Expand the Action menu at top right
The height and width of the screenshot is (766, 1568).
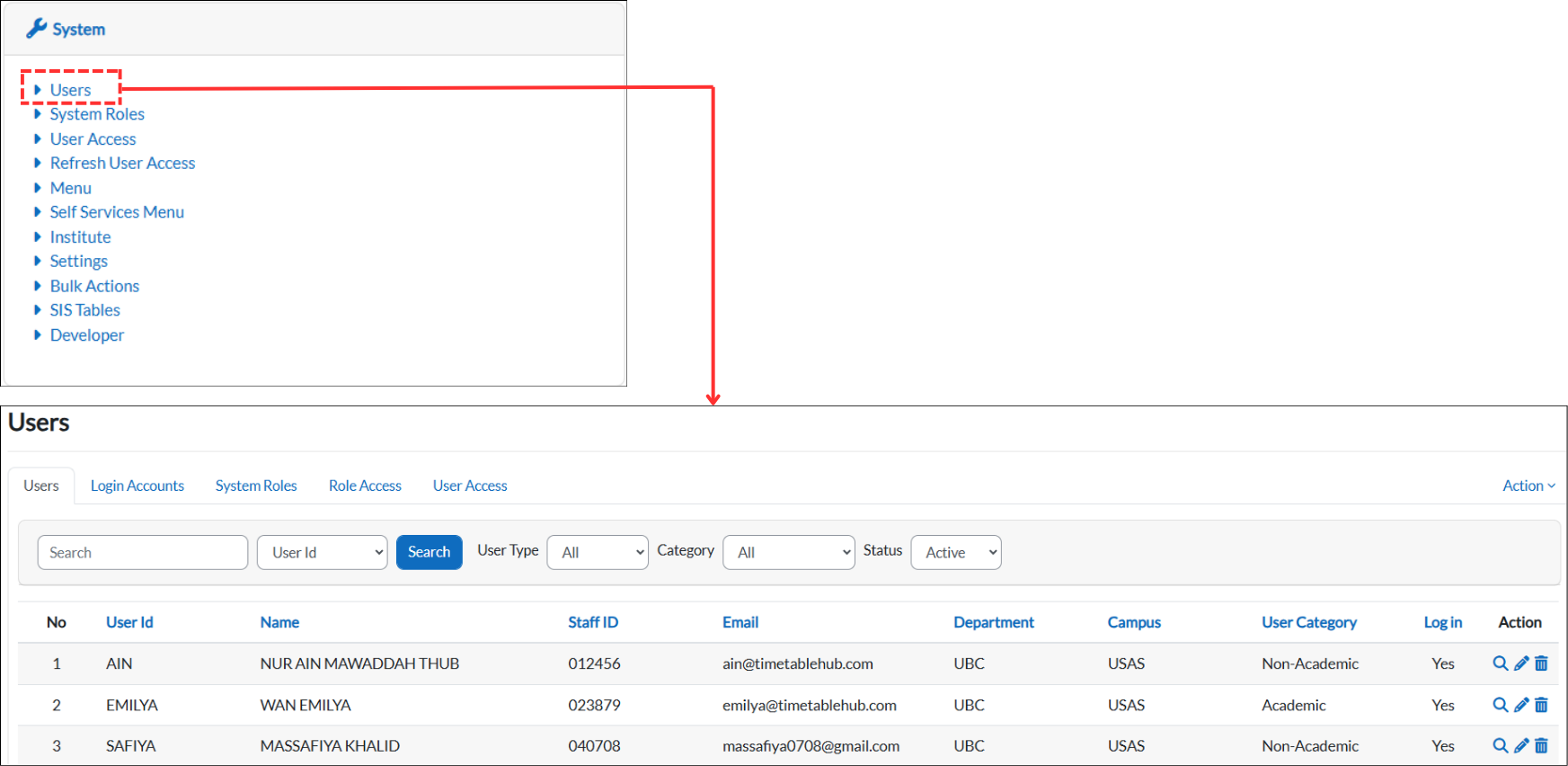[x=1528, y=485]
